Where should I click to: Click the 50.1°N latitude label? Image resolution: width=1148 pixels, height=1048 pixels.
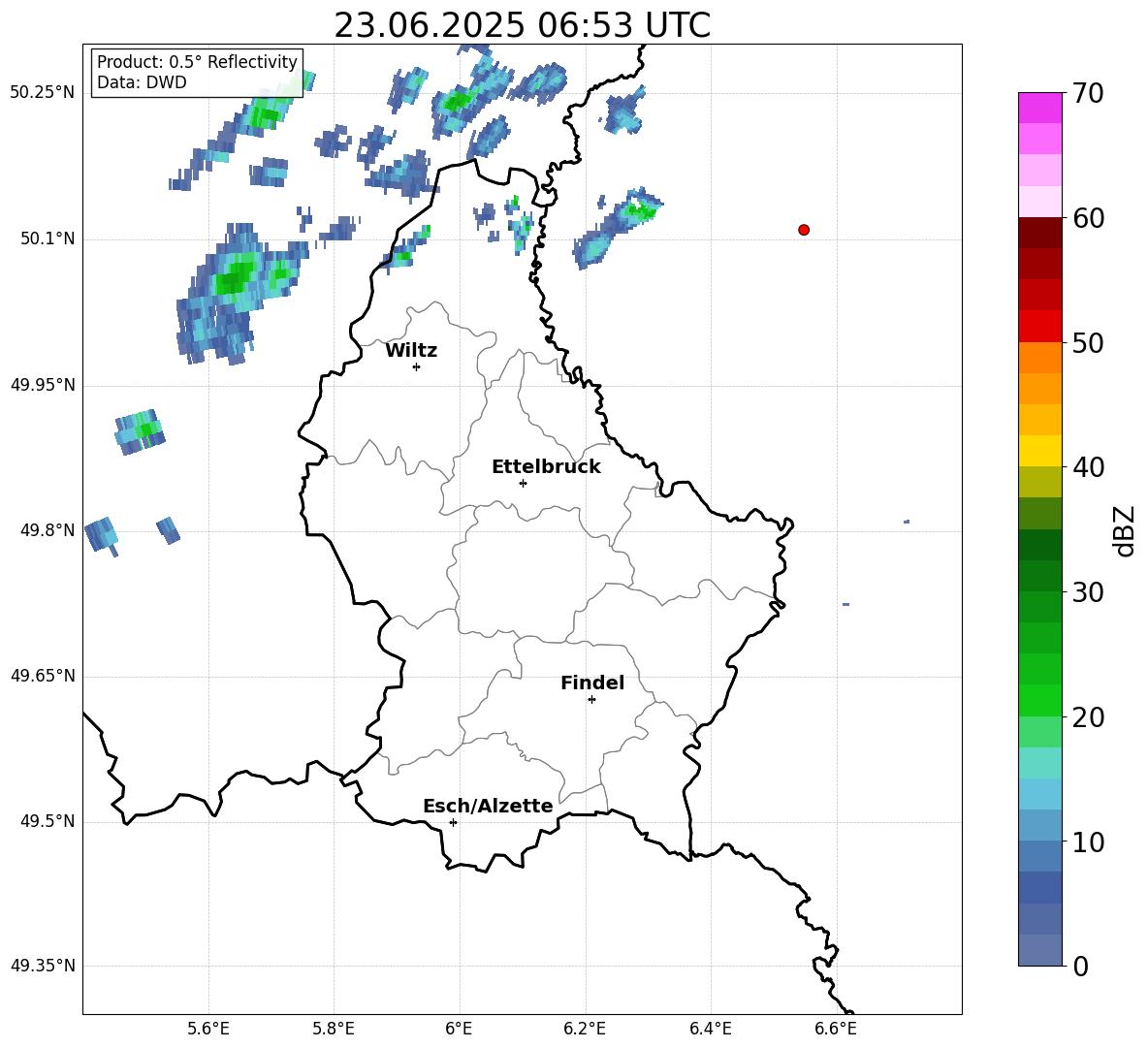pos(48,238)
